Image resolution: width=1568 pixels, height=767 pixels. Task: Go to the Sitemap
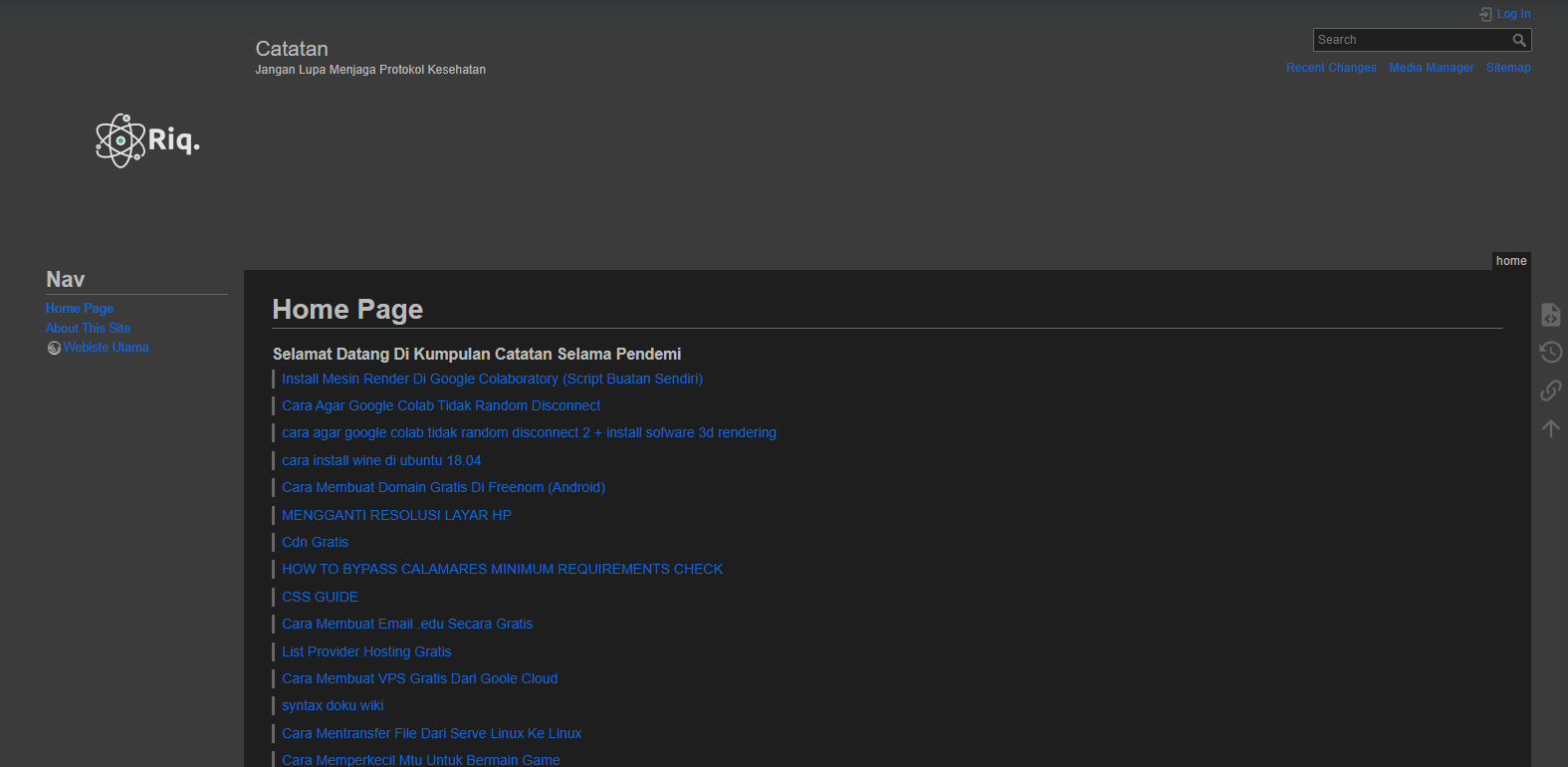pyautogui.click(x=1508, y=68)
